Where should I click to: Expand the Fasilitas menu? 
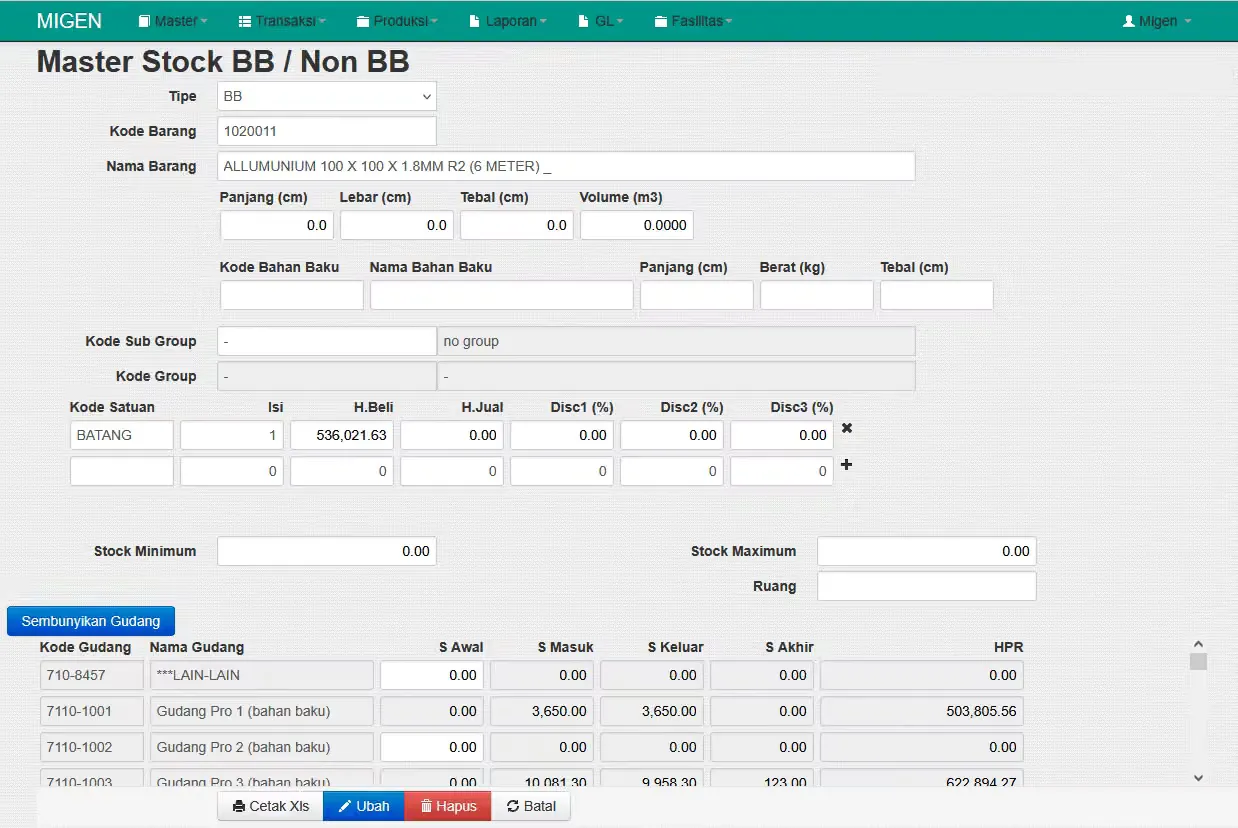pos(693,21)
